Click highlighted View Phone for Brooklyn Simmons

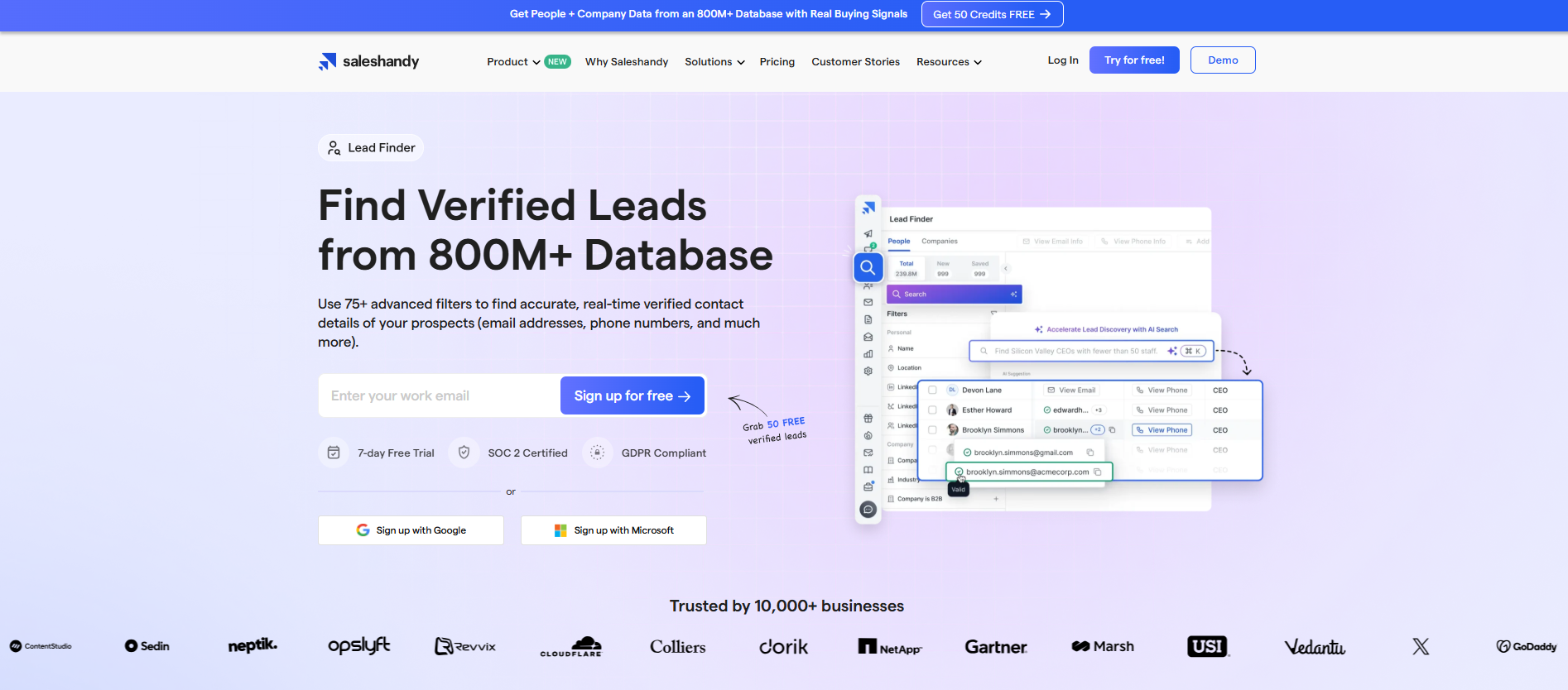1162,430
